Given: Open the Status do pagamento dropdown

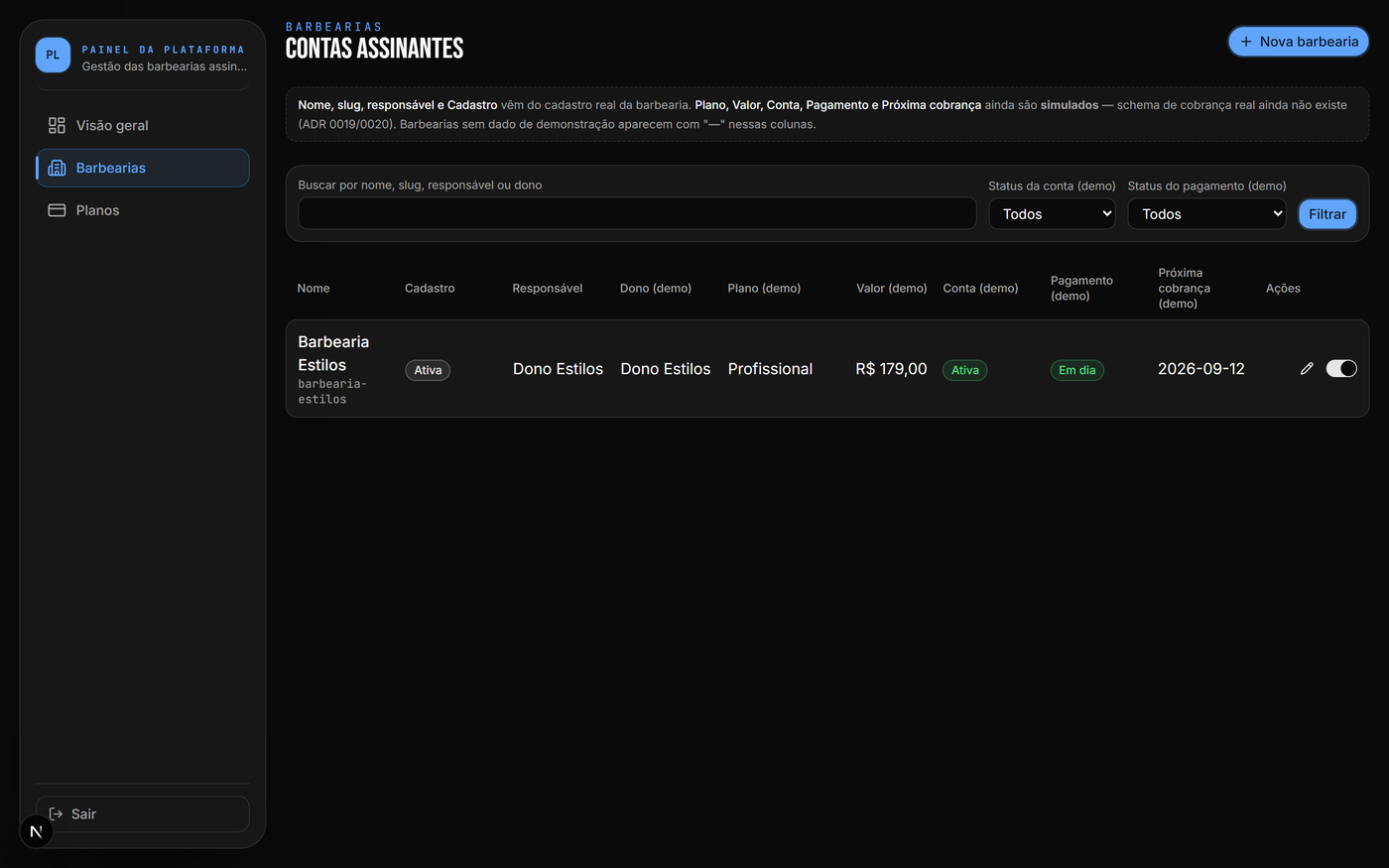Looking at the screenshot, I should (x=1206, y=213).
